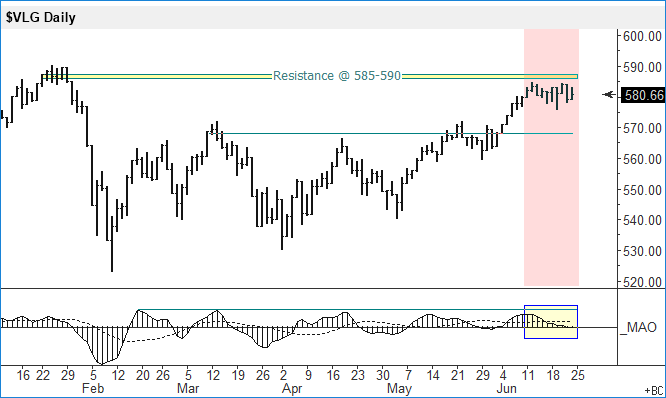Click the date 16 at axis start
This screenshot has width=666, height=398.
tap(23, 375)
